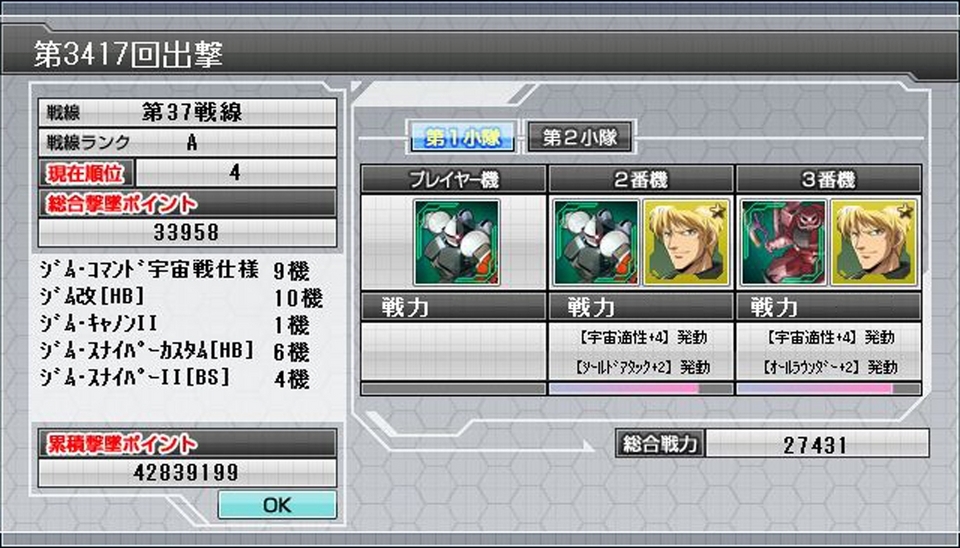Click the star badge on unit 2 pilot
Viewport: 960px width, 548px height.
(x=718, y=211)
